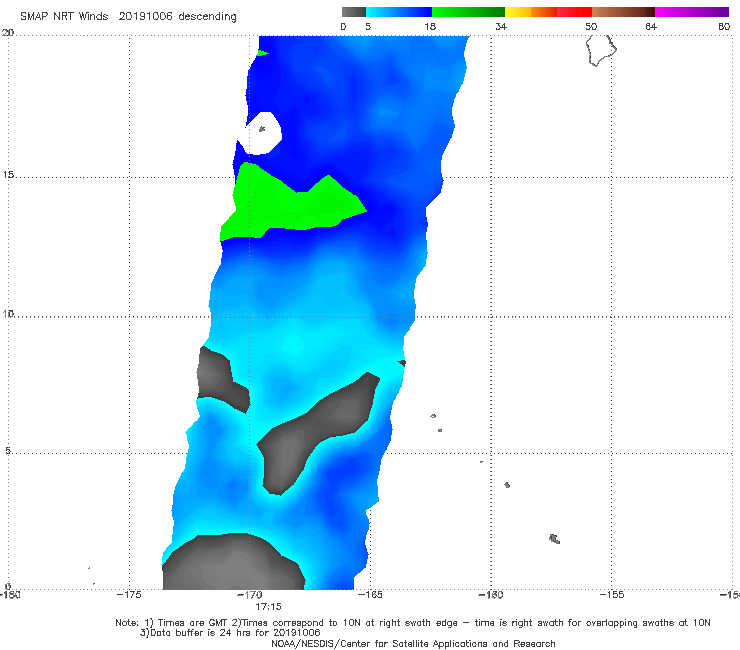Click the longitude label '-155'
740x650 pixels.
point(612,595)
